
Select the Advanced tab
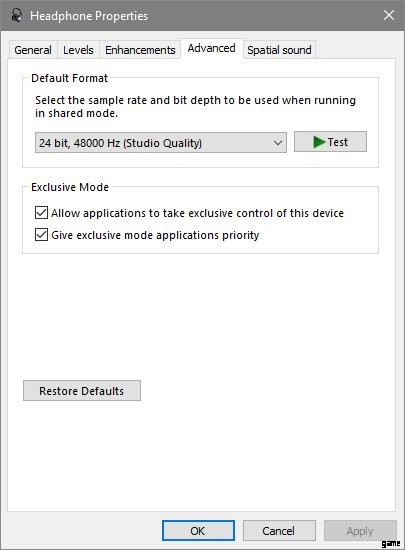point(211,48)
